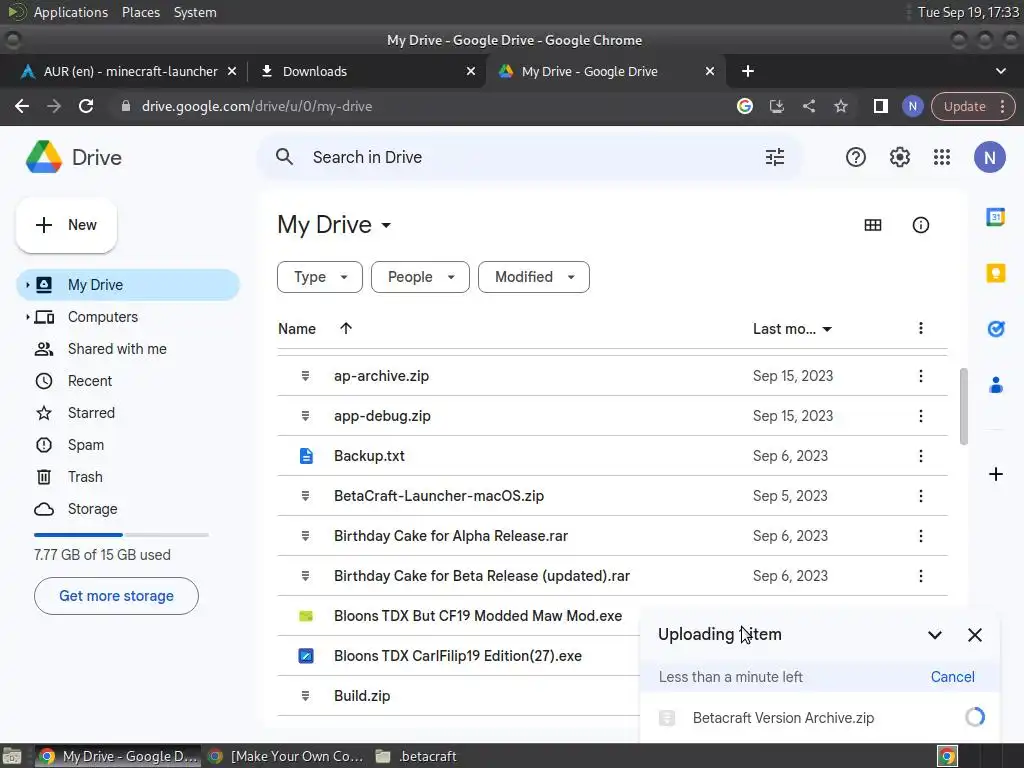Reload the page in Chrome
The width and height of the screenshot is (1024, 768).
[x=86, y=106]
